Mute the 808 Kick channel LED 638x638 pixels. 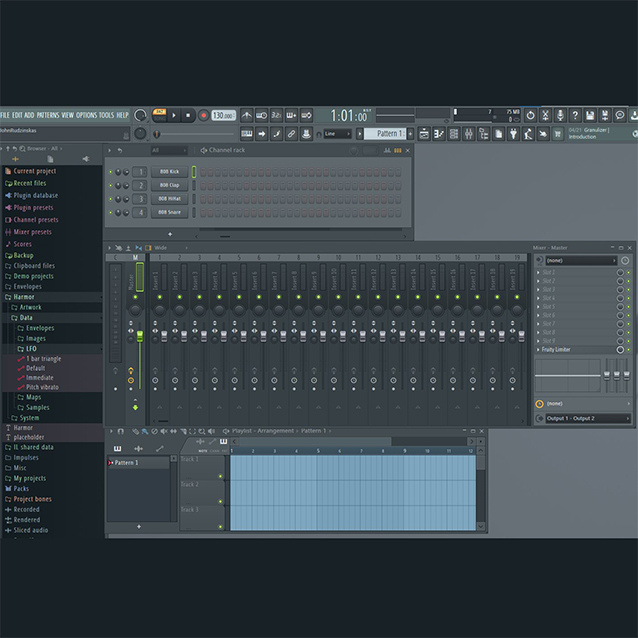110,172
